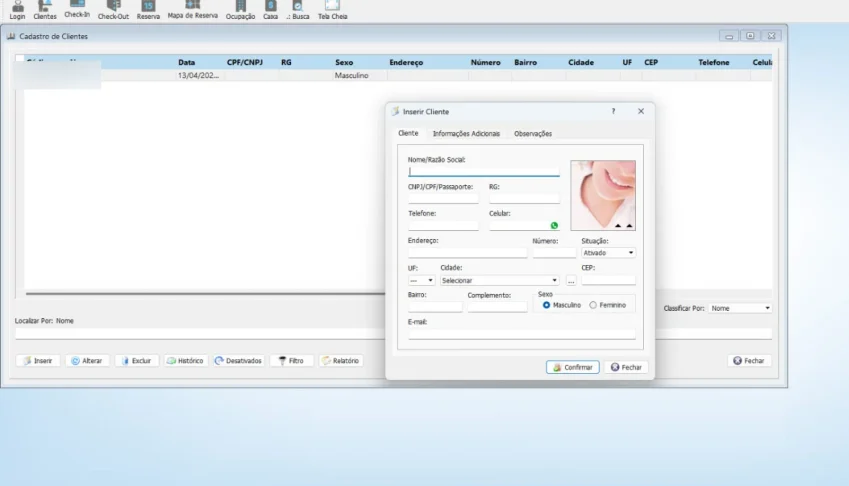This screenshot has width=849, height=486.
Task: Click the CEP column header in client list
Action: (x=651, y=62)
